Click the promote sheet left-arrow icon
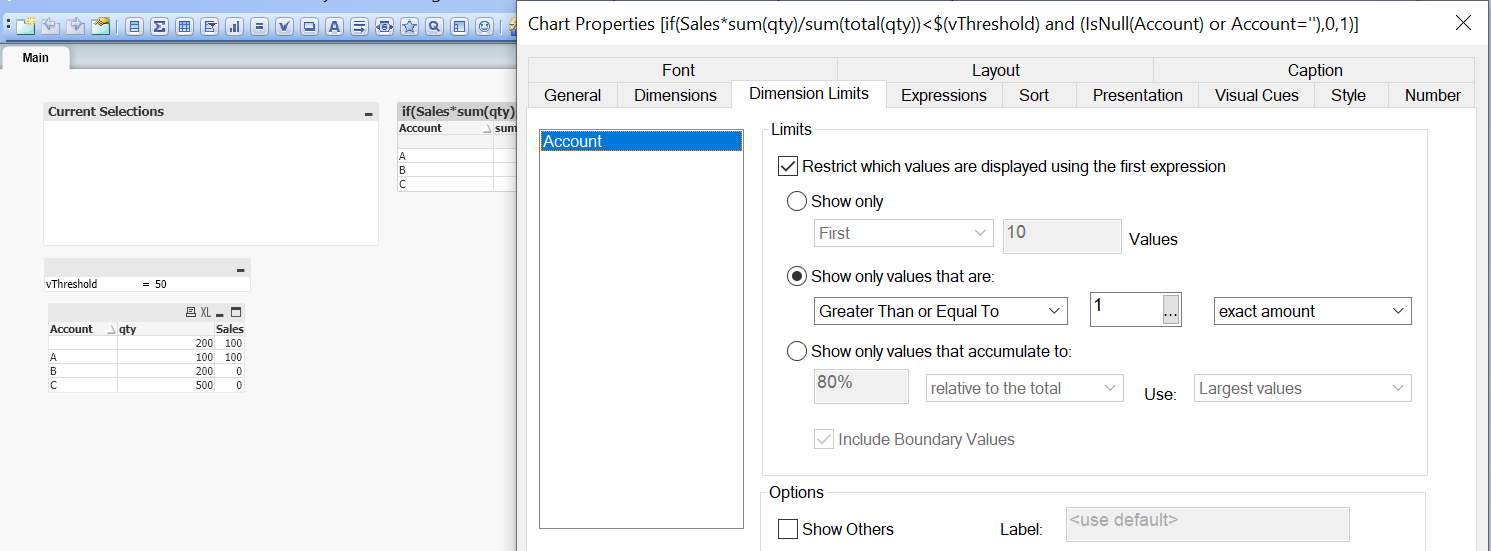 pos(50,27)
